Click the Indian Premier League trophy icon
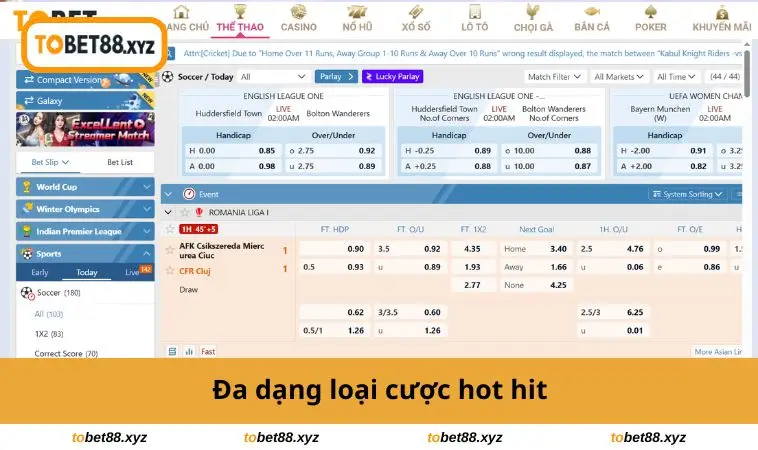The height and width of the screenshot is (450, 758). [x=27, y=231]
